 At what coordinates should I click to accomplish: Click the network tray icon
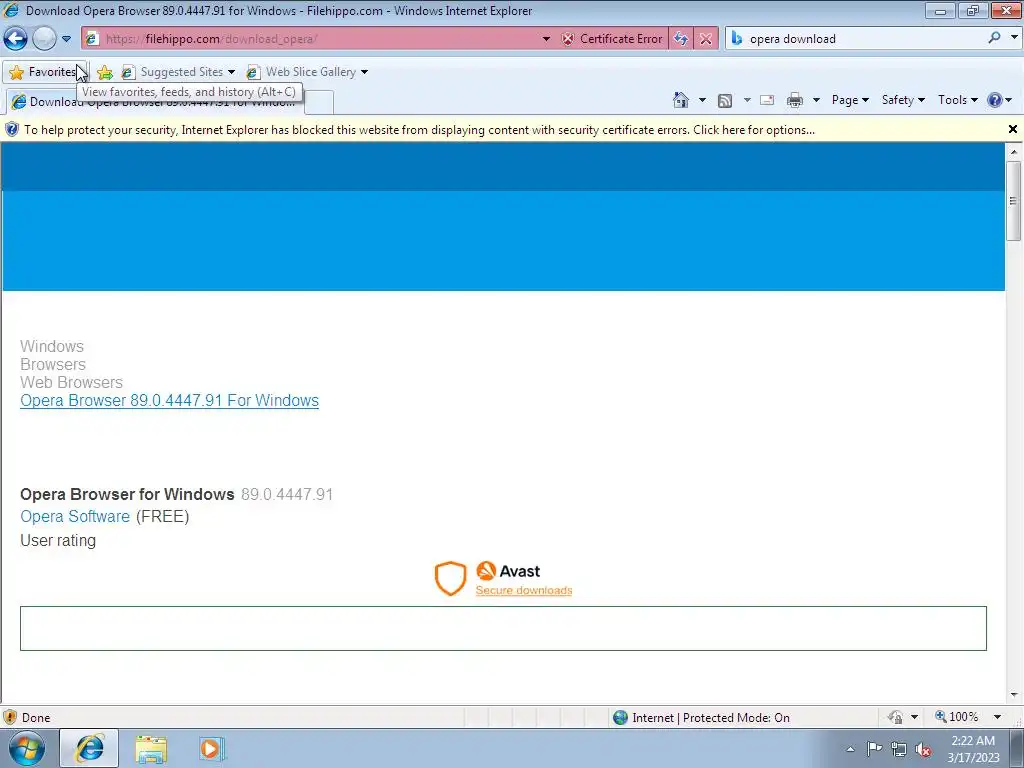899,749
